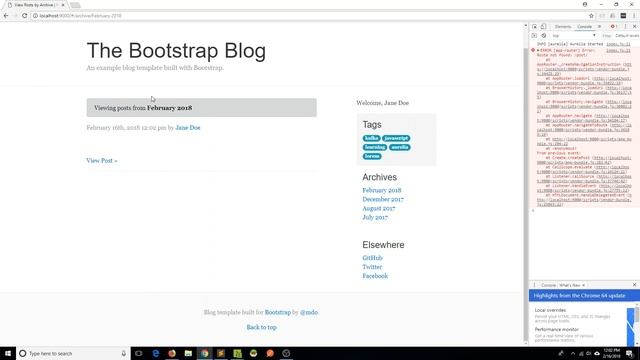
Task: Click the Chrome icon in the taskbar
Action: tap(204, 353)
